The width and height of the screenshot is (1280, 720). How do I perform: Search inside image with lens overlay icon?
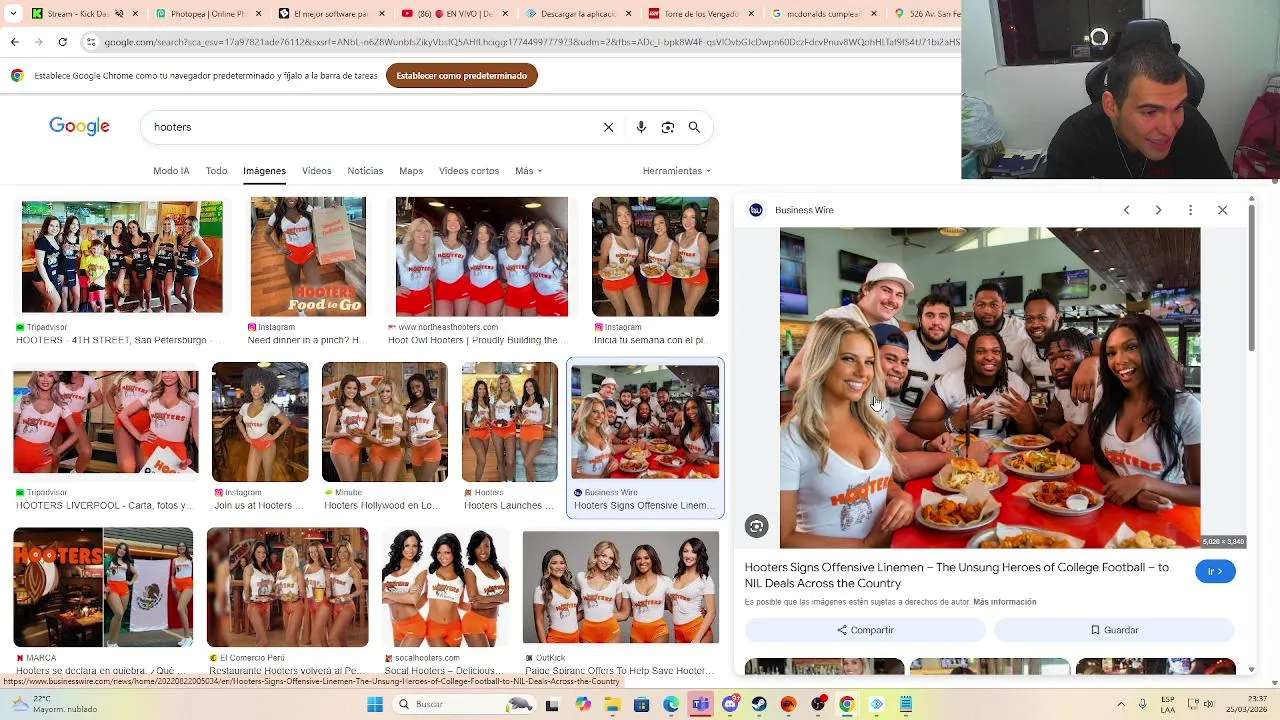(757, 527)
